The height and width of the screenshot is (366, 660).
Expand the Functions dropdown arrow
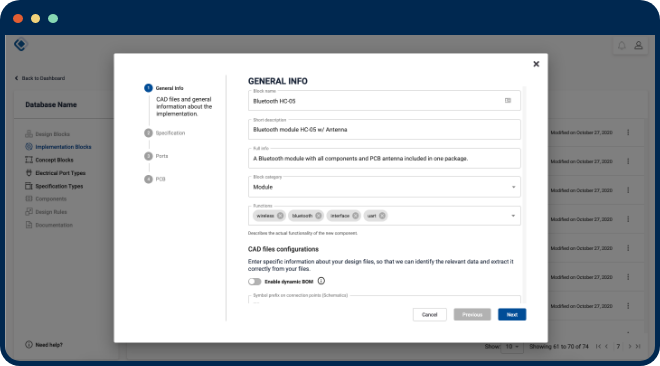click(x=513, y=216)
